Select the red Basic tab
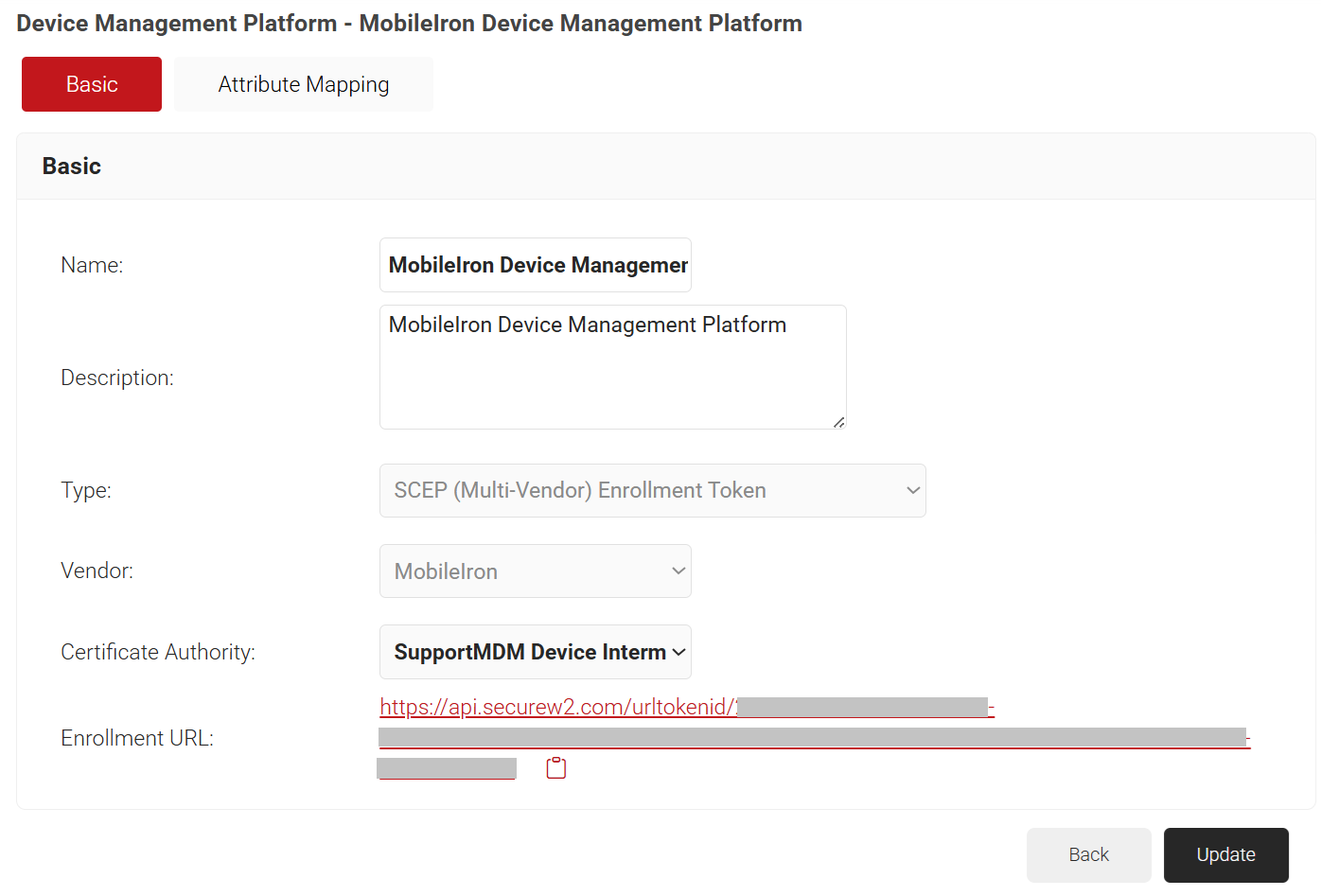1321x896 pixels. [92, 84]
